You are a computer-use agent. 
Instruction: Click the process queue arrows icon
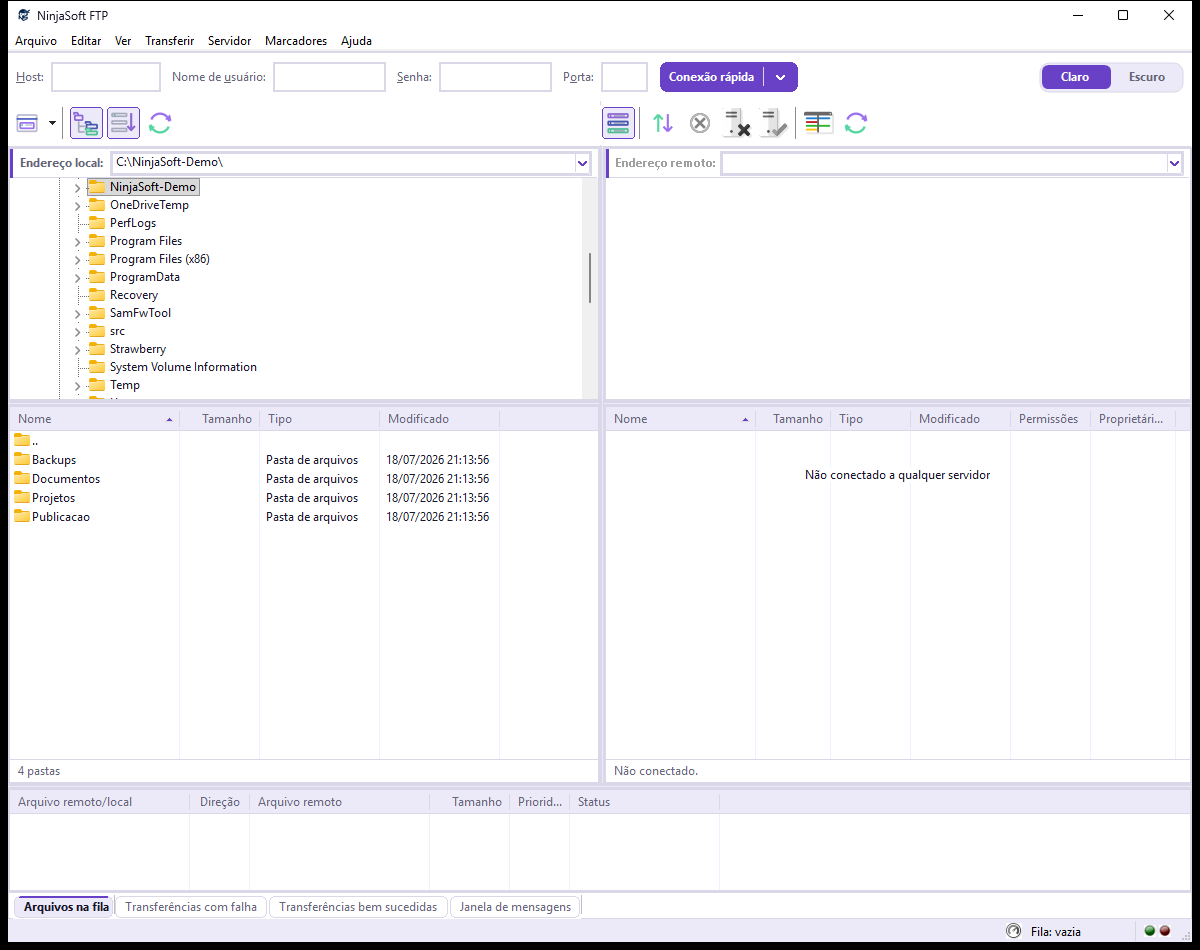(663, 123)
